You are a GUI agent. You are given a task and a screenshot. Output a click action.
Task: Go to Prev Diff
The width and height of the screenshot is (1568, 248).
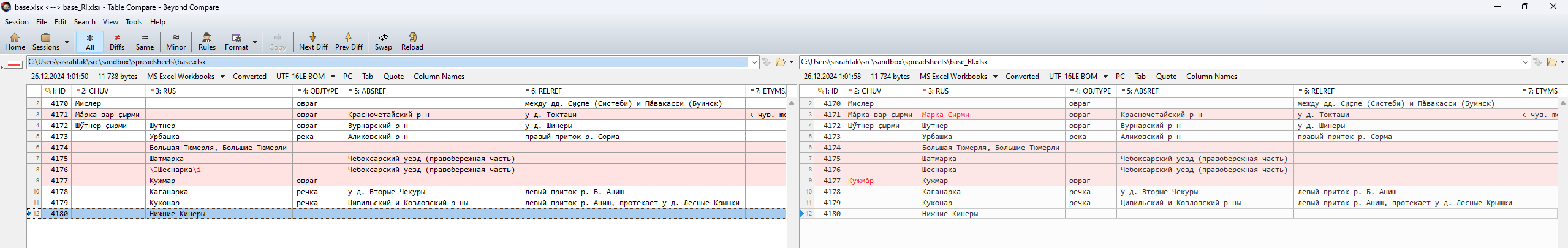point(348,41)
